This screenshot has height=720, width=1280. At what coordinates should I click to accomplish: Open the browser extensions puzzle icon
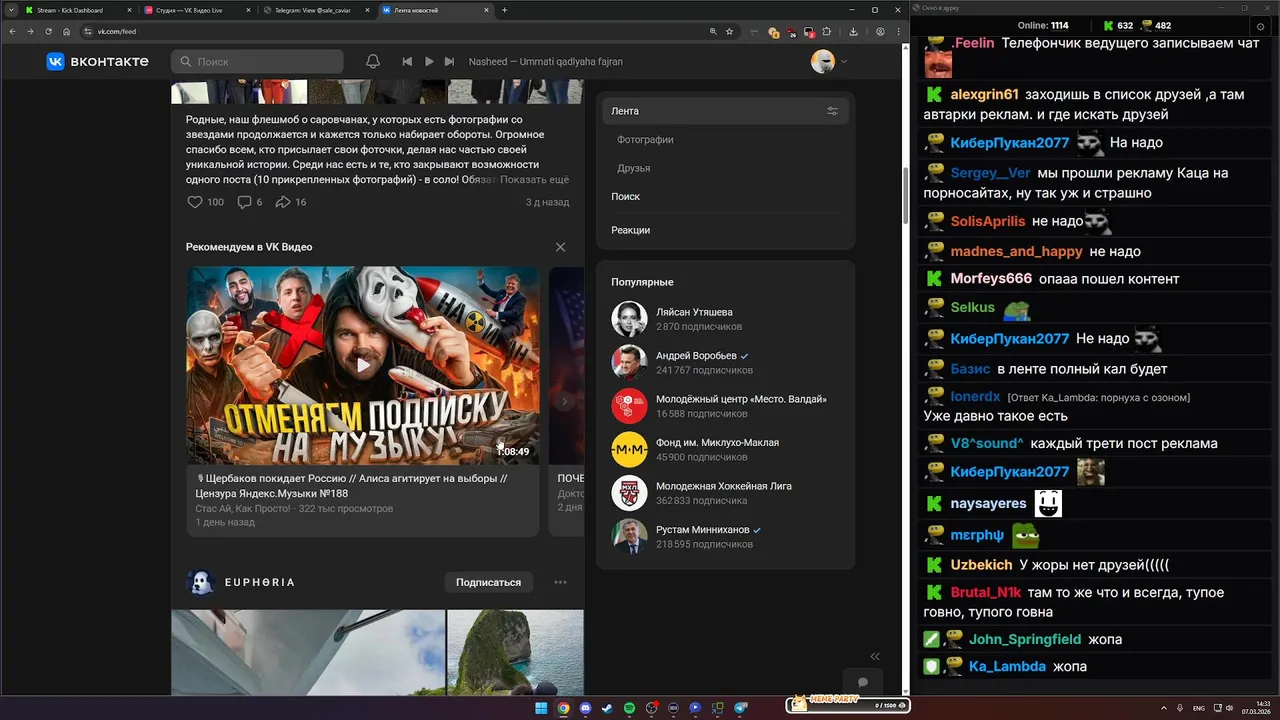coord(827,32)
